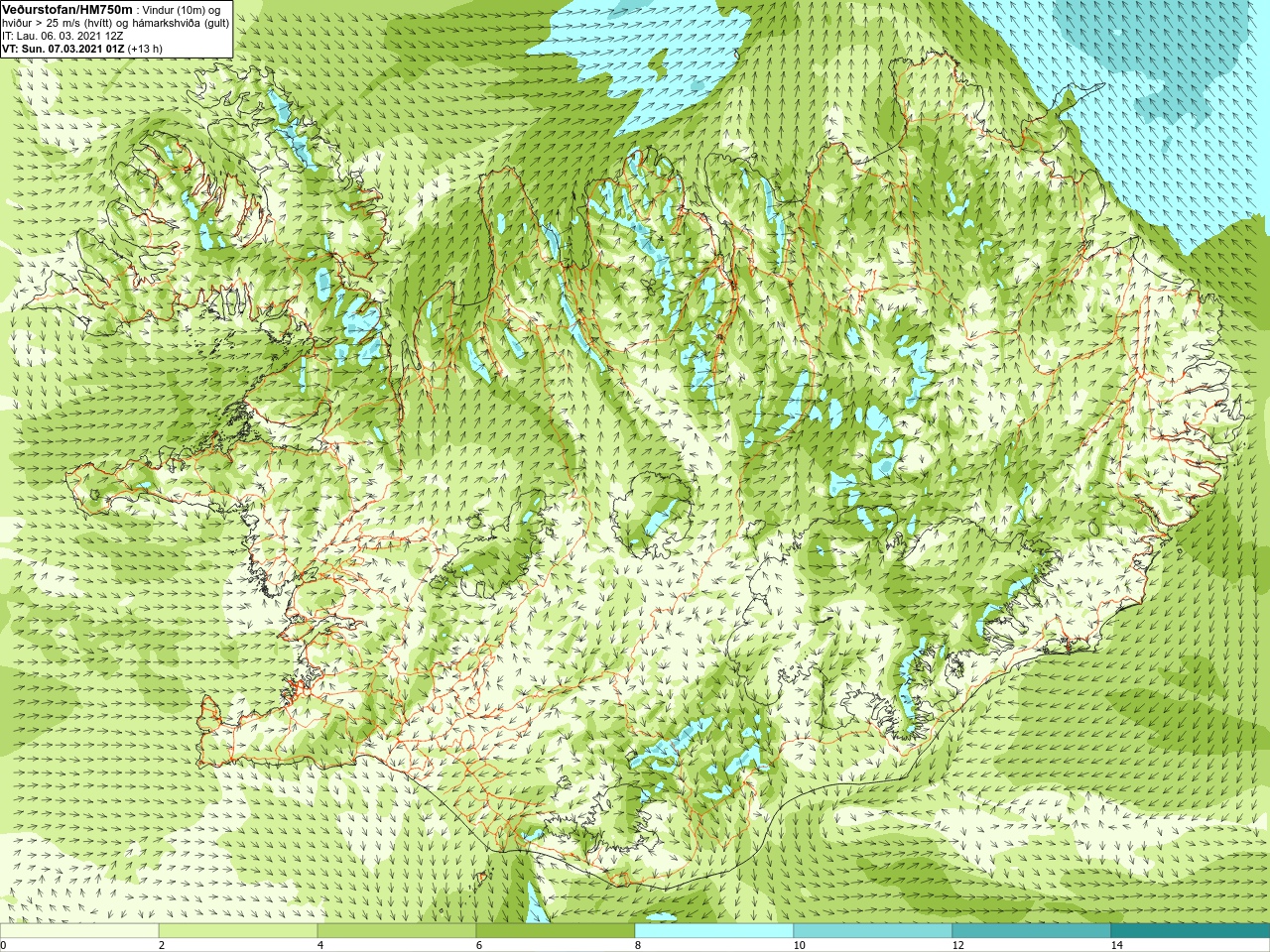Click the legend value label '8'
The height and width of the screenshot is (952, 1270).
[x=638, y=945]
